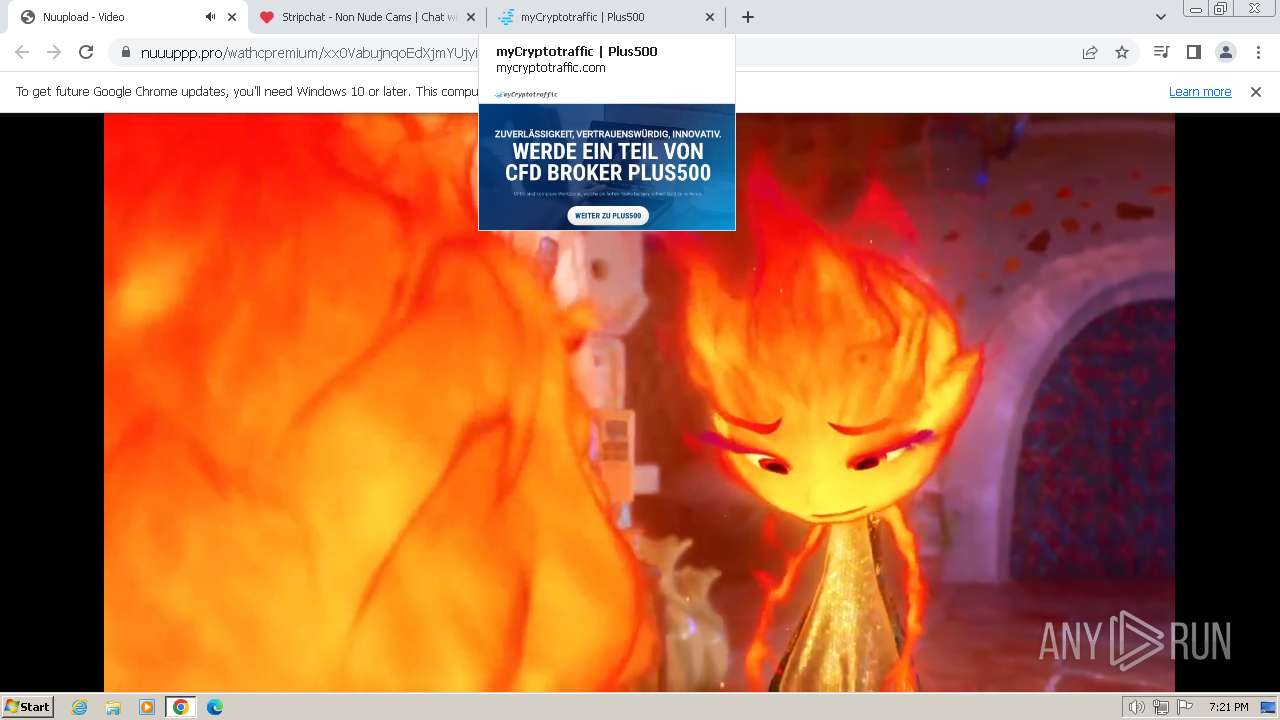This screenshot has height=720, width=1280.
Task: Follow the Learn more link
Action: point(1200,91)
